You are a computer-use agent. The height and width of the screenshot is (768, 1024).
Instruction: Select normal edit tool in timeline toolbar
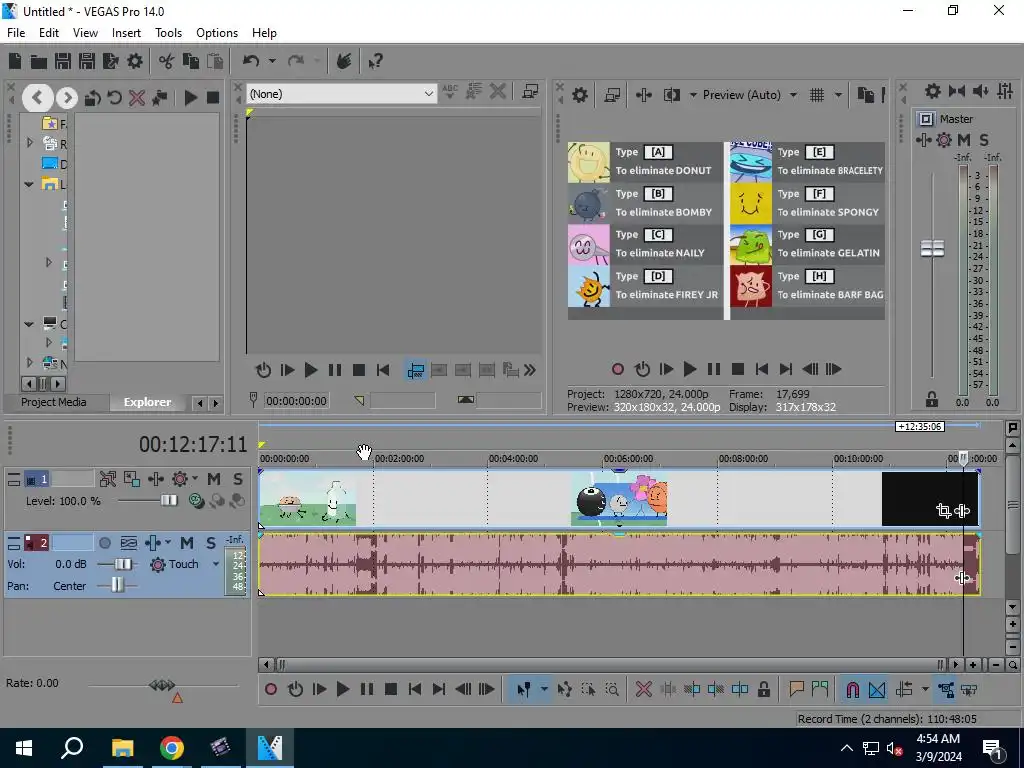(523, 689)
